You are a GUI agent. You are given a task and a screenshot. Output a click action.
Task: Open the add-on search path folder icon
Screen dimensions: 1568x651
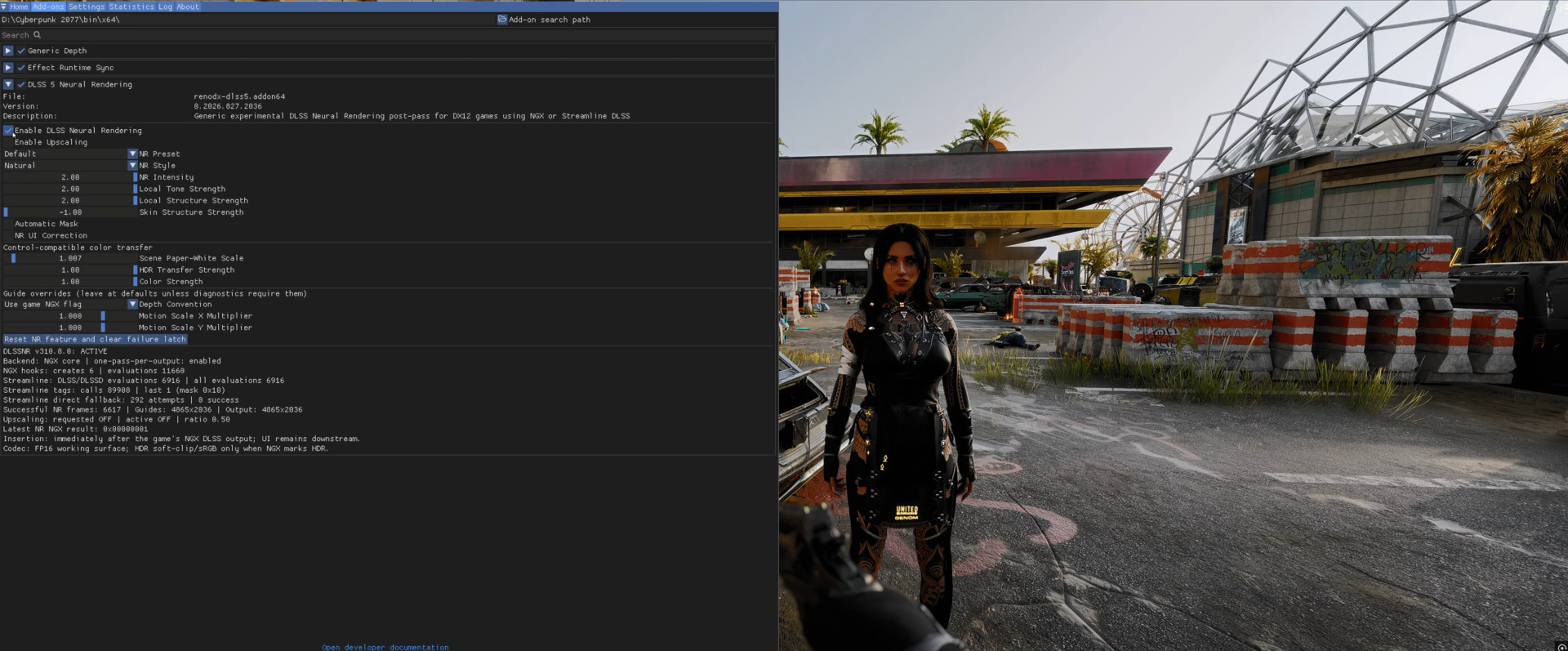(x=502, y=20)
